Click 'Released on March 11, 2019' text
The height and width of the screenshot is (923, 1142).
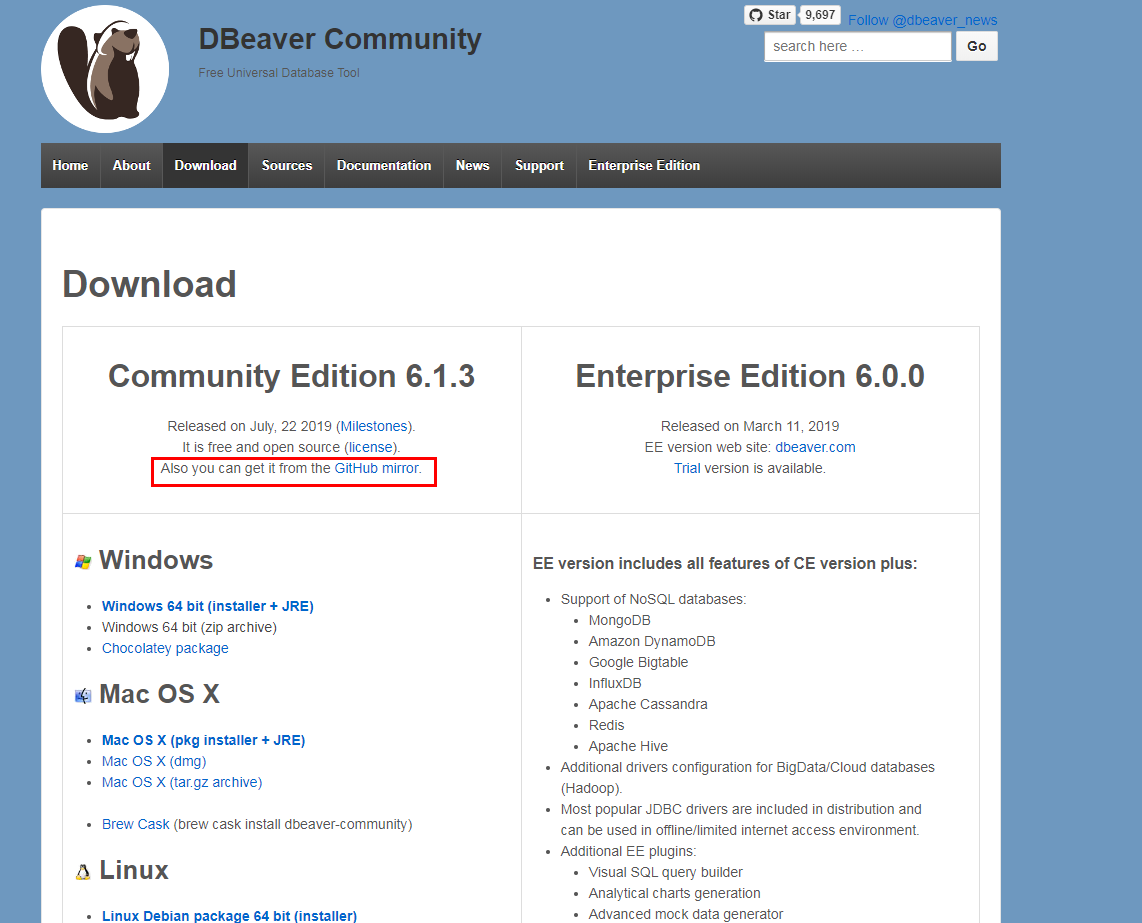tap(749, 426)
